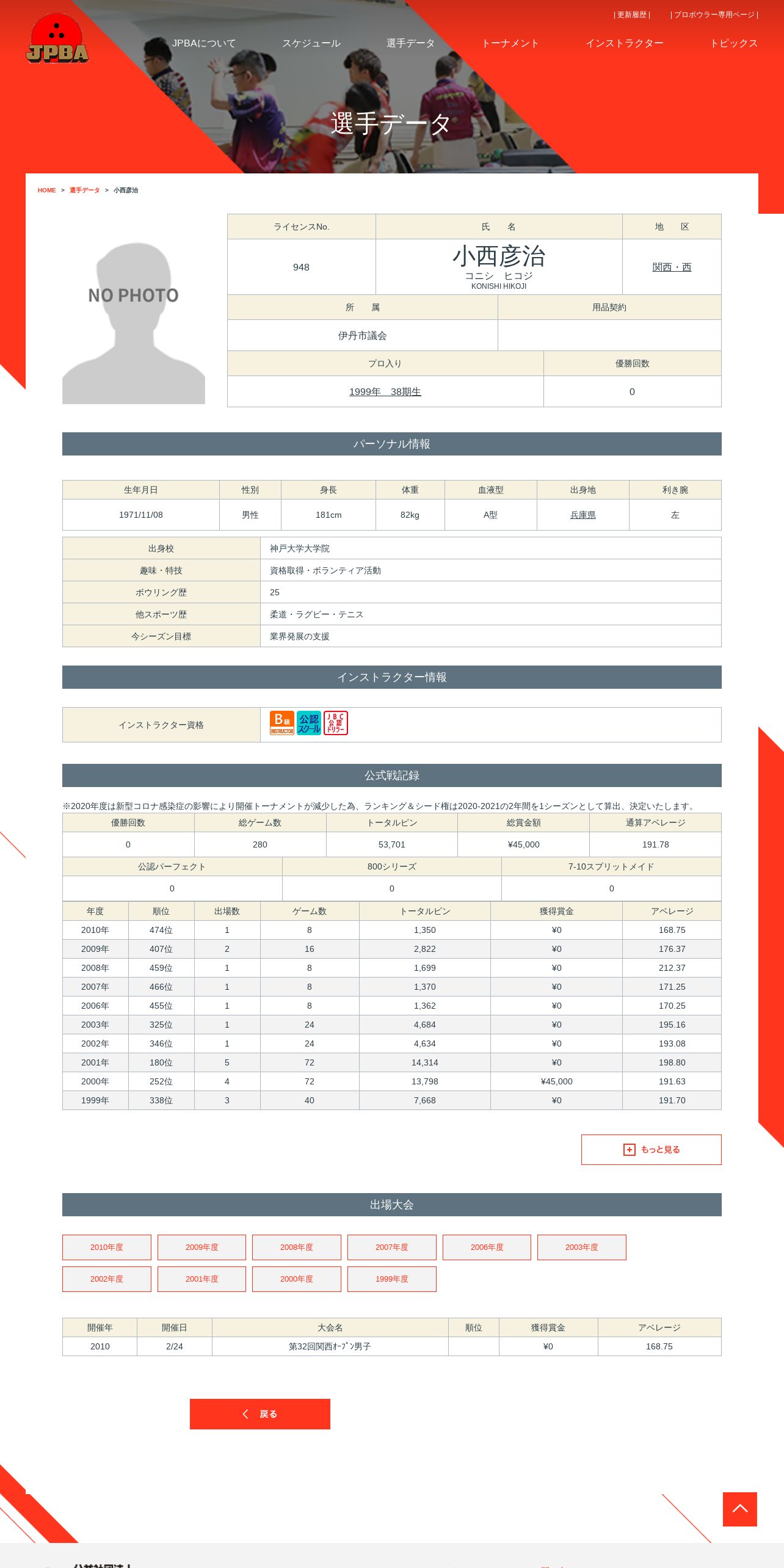
Task: Click the 公認スクール badge icon
Action: (309, 723)
